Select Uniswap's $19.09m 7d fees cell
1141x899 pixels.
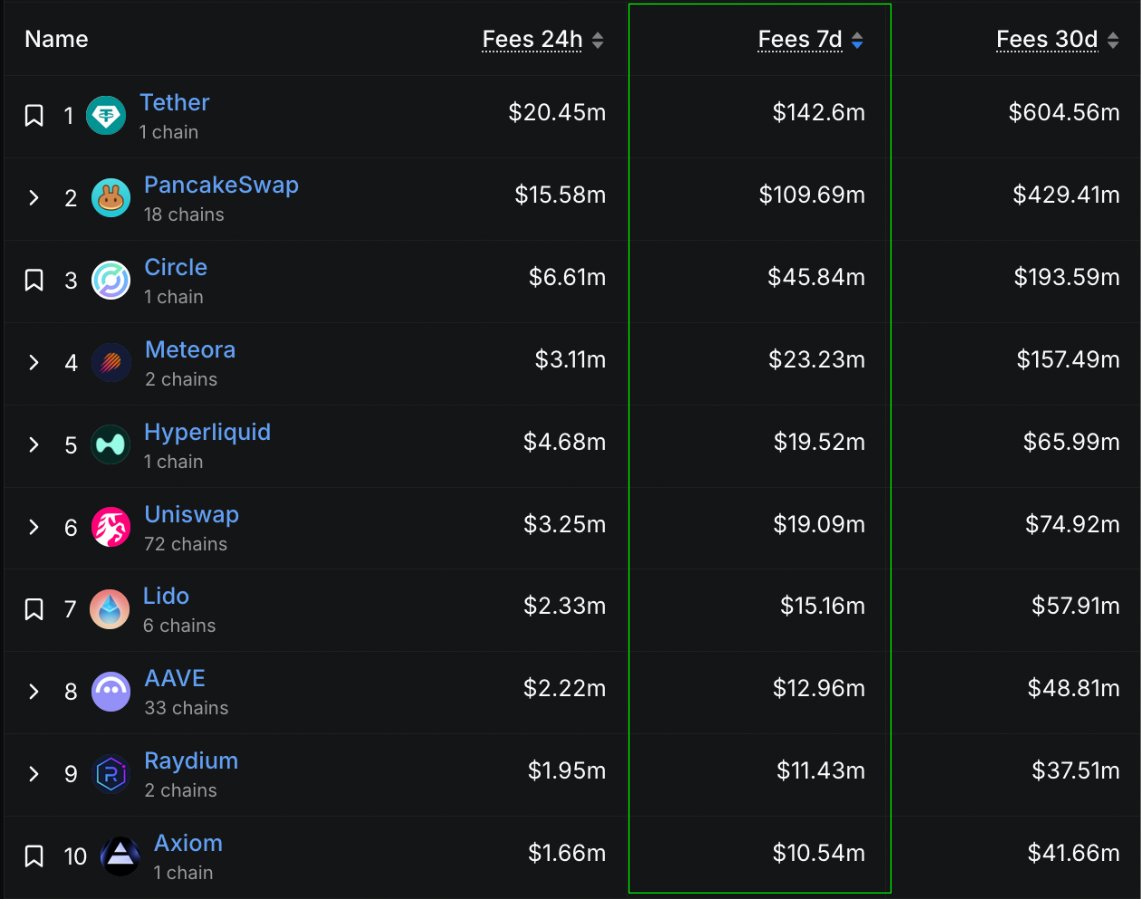click(x=819, y=523)
